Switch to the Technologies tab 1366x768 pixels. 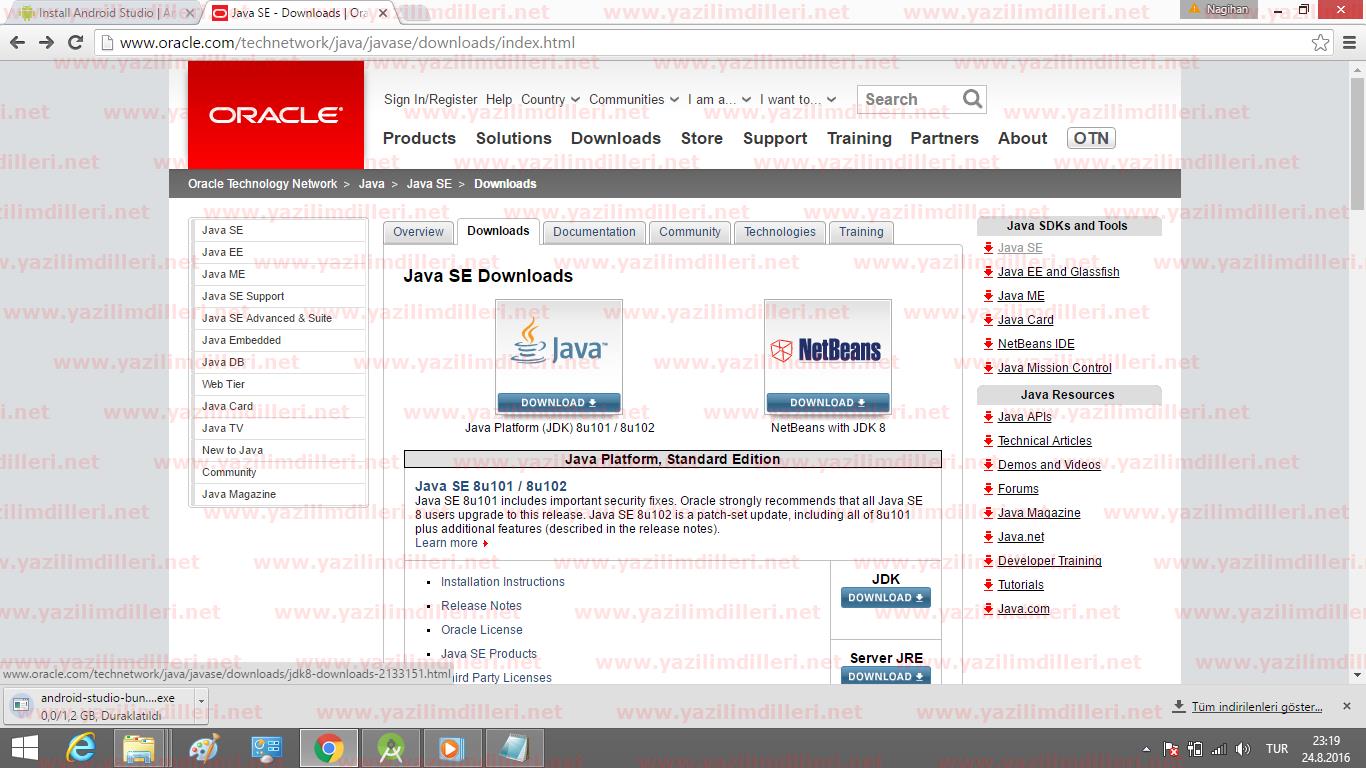click(780, 232)
